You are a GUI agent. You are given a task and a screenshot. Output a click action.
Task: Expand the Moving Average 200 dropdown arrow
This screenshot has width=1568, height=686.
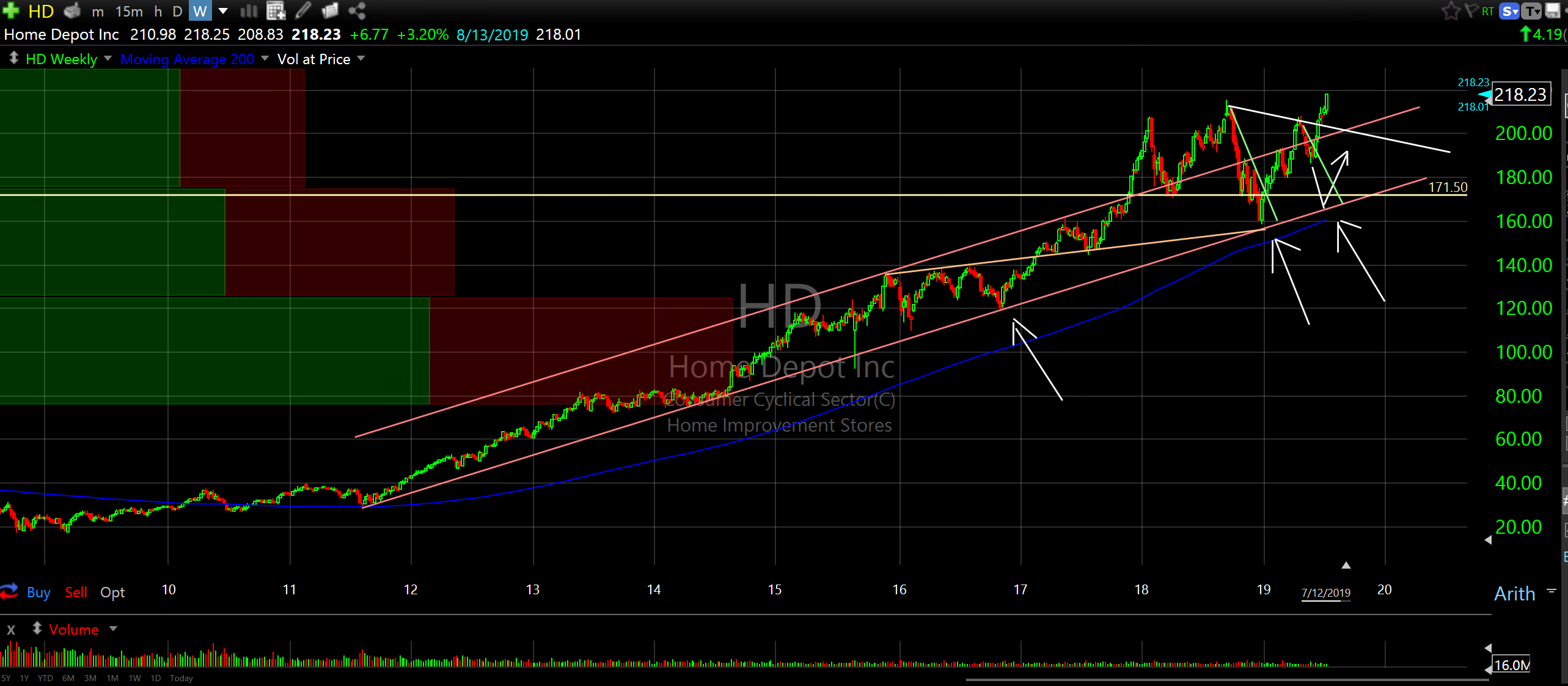pyautogui.click(x=265, y=59)
